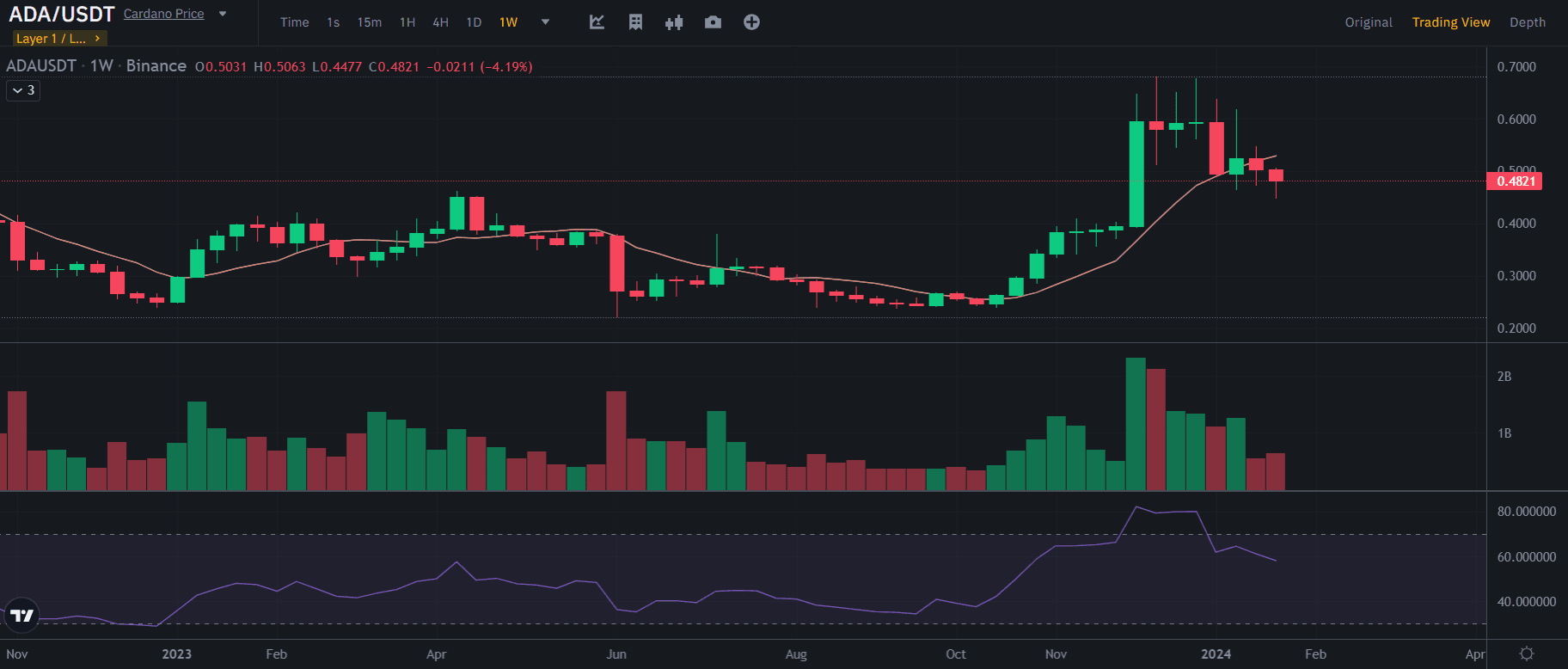1568x669 pixels.
Task: Switch to the Original chart tab
Action: tap(1369, 22)
